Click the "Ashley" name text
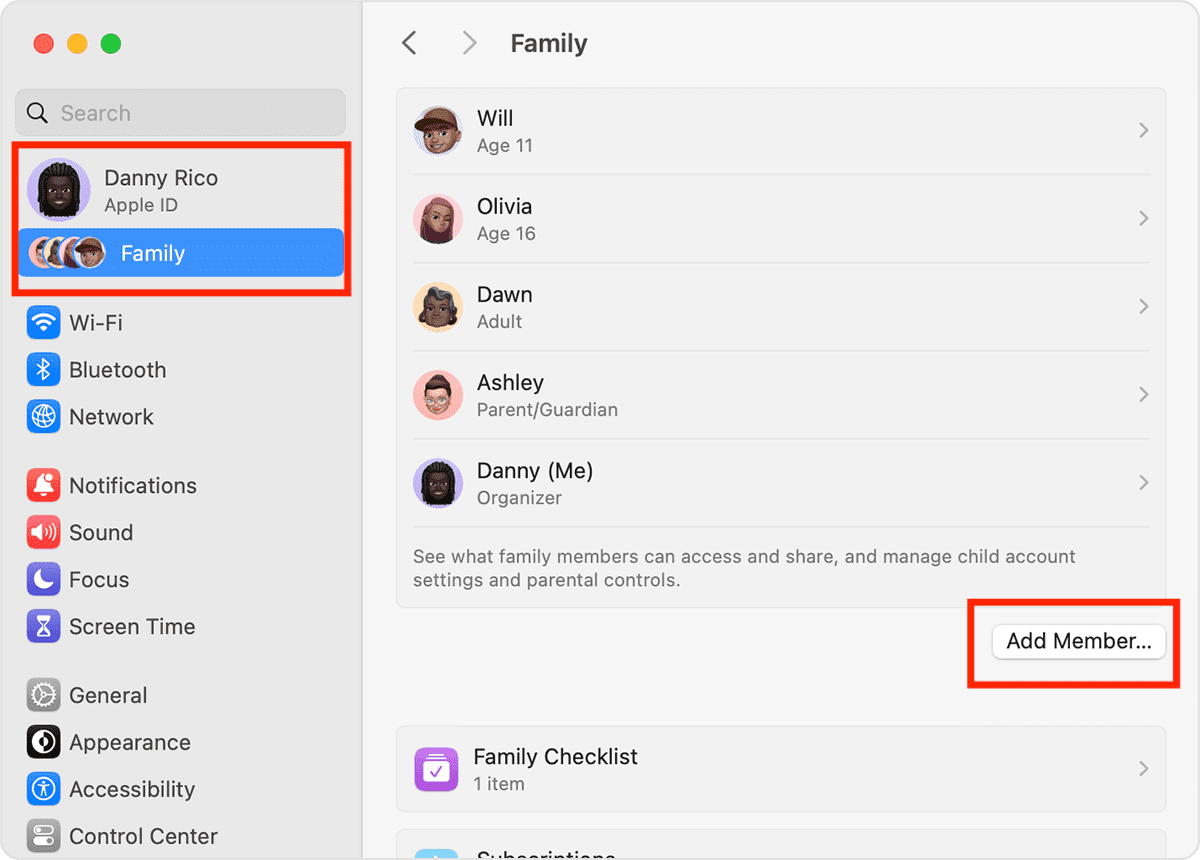 pyautogui.click(x=511, y=383)
